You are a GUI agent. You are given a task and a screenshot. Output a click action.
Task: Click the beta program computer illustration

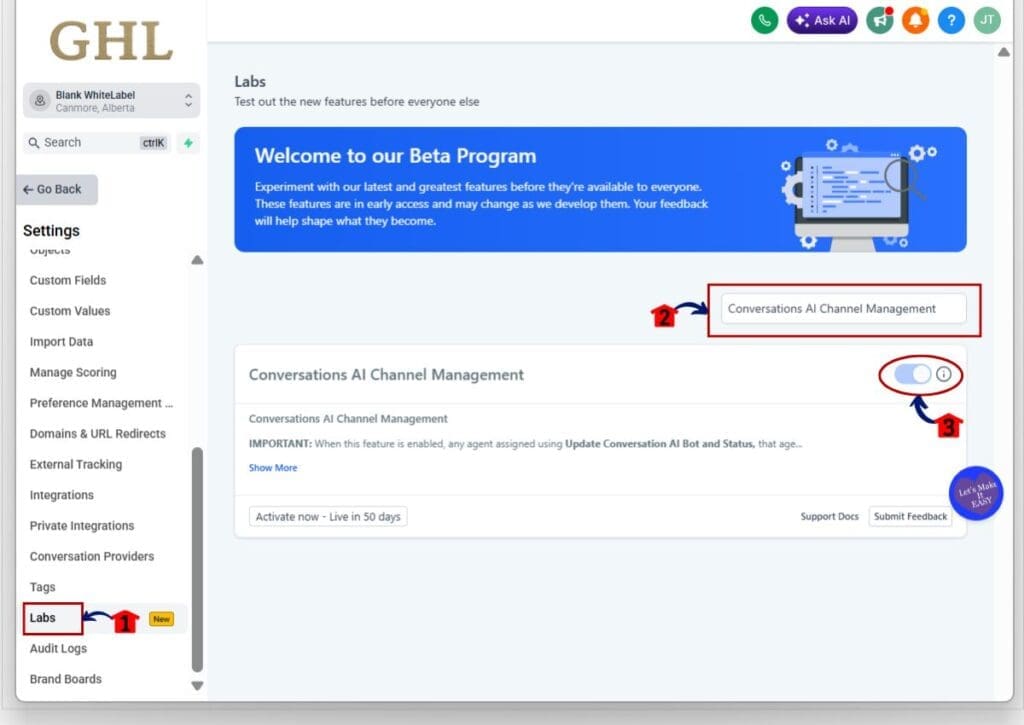[x=857, y=193]
